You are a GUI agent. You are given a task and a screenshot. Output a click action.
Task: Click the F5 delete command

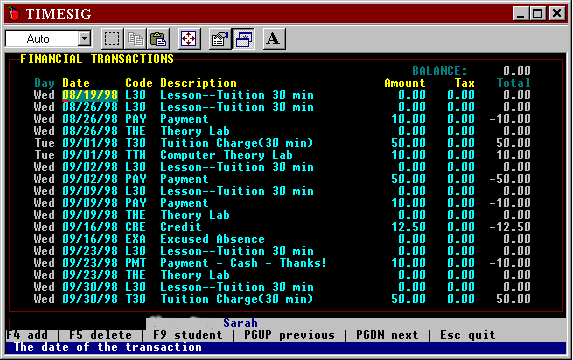(x=100, y=335)
